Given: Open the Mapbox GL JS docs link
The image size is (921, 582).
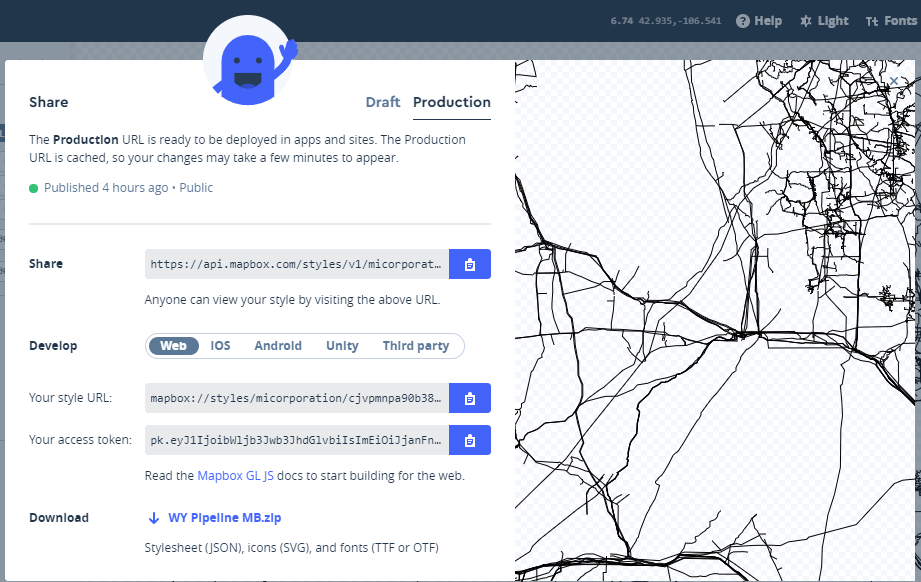Looking at the screenshot, I should [x=236, y=476].
